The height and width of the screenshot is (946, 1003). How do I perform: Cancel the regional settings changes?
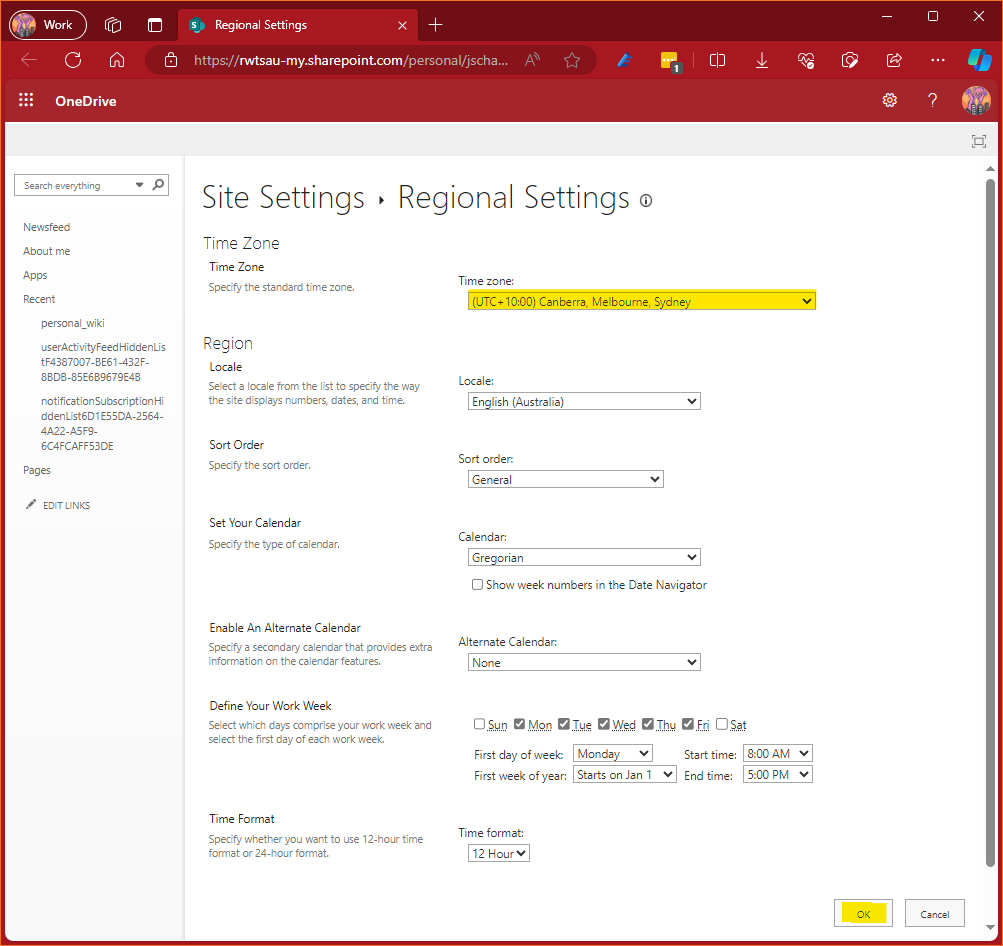pyautogui.click(x=935, y=913)
